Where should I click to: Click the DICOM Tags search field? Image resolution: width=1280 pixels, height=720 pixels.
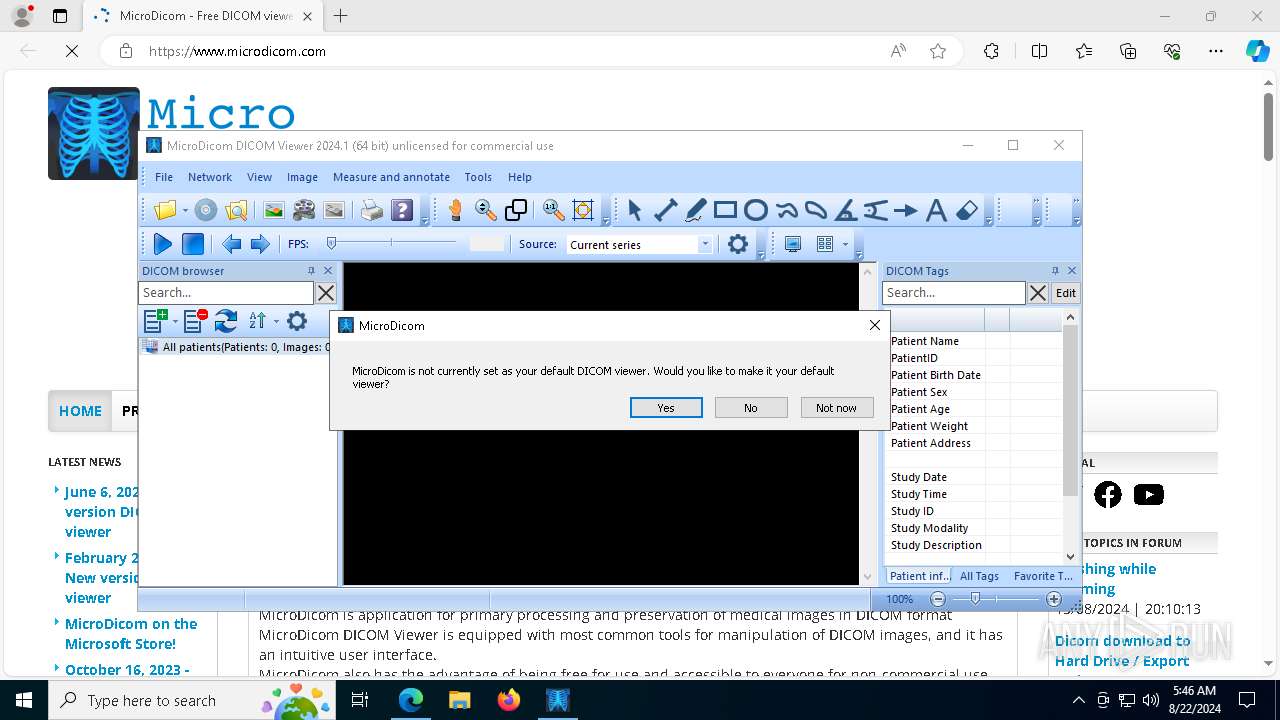pos(954,293)
